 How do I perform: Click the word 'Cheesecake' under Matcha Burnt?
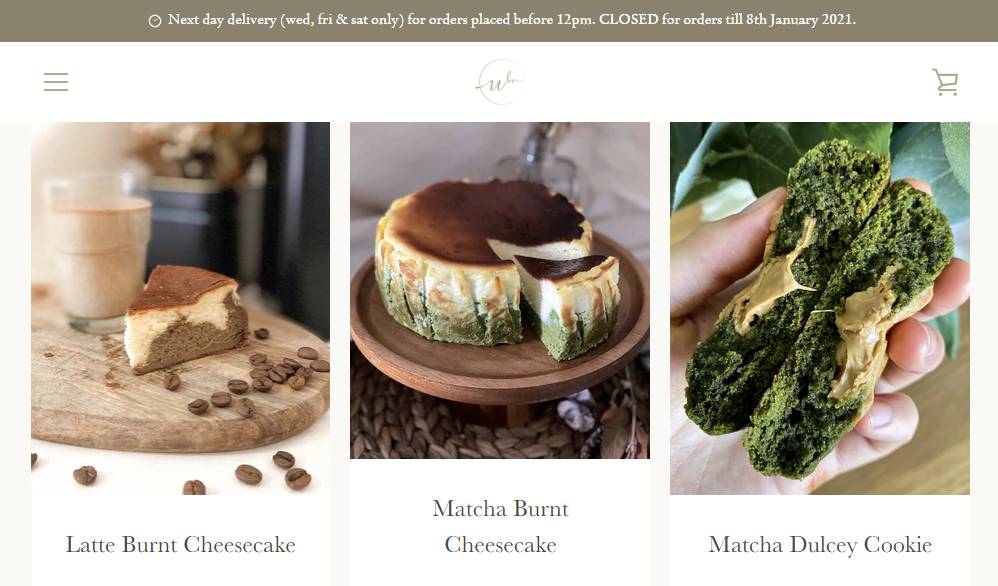tap(500, 545)
